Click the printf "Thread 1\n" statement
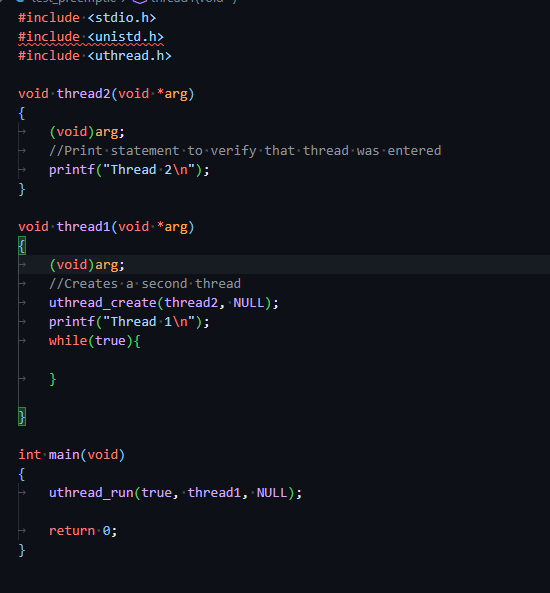 129,322
